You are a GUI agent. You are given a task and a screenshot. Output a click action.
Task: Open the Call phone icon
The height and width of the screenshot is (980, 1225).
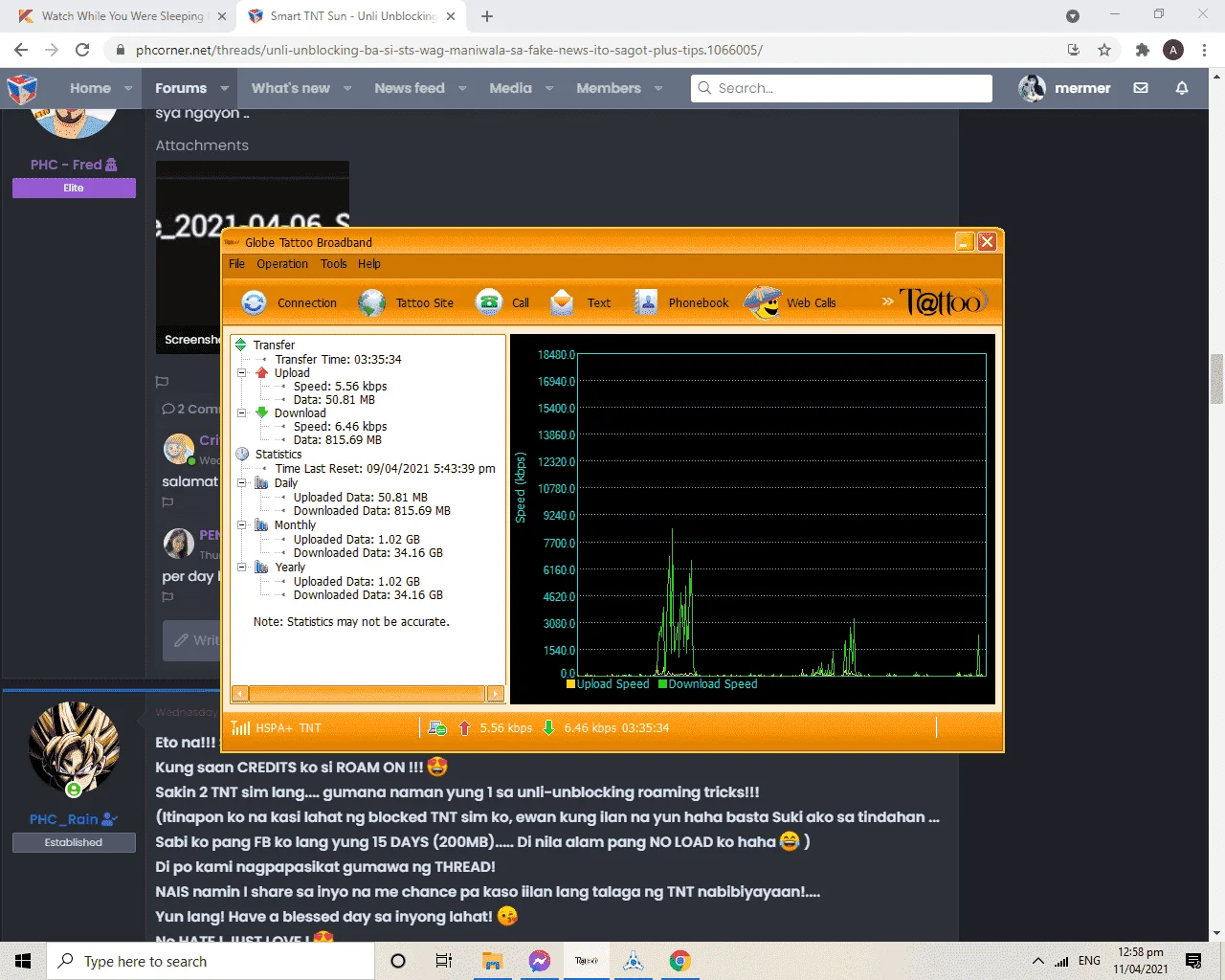pos(489,302)
